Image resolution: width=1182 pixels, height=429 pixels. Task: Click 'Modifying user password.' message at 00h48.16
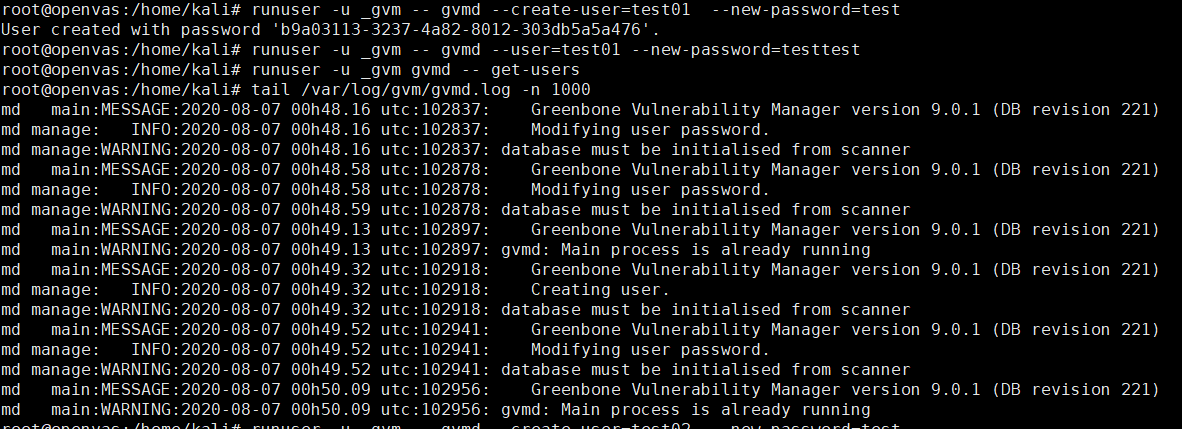point(650,130)
